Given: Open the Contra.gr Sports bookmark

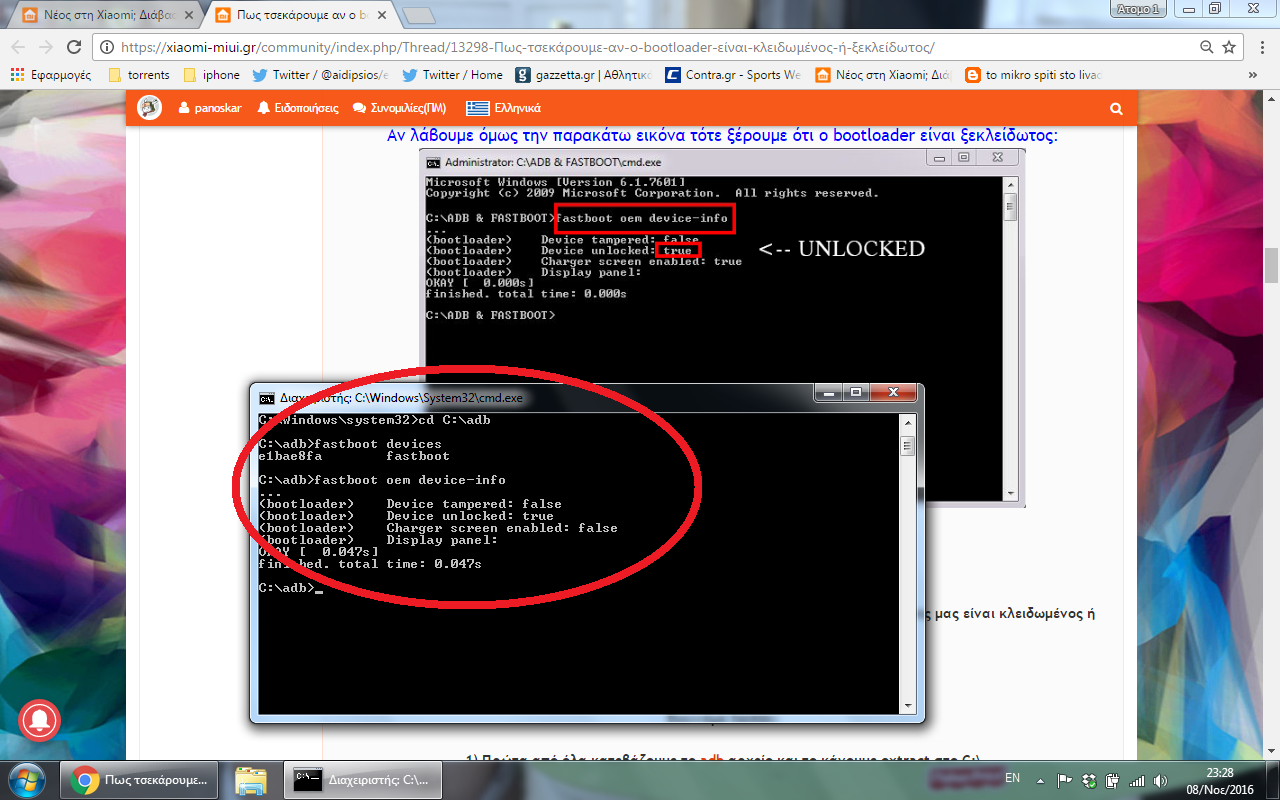Looking at the screenshot, I should coord(733,75).
